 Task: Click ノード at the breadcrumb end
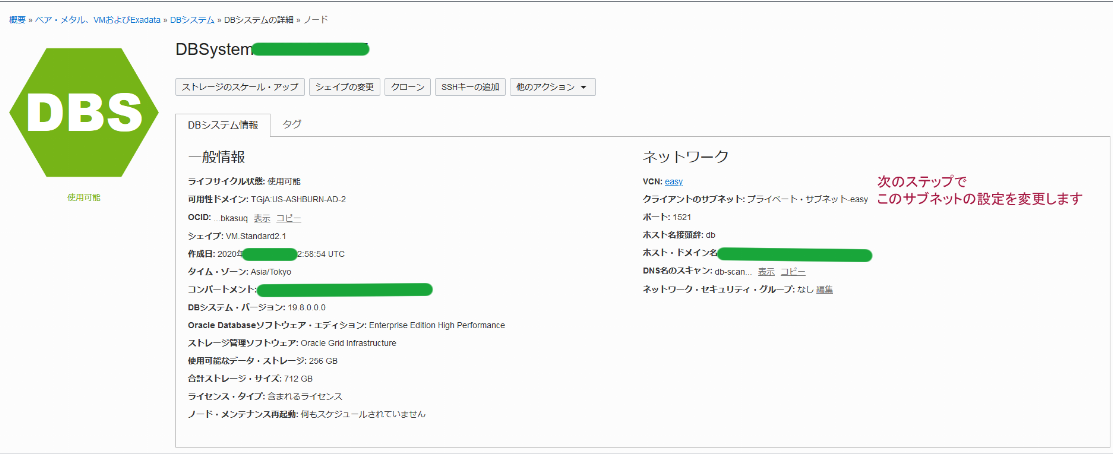315,20
